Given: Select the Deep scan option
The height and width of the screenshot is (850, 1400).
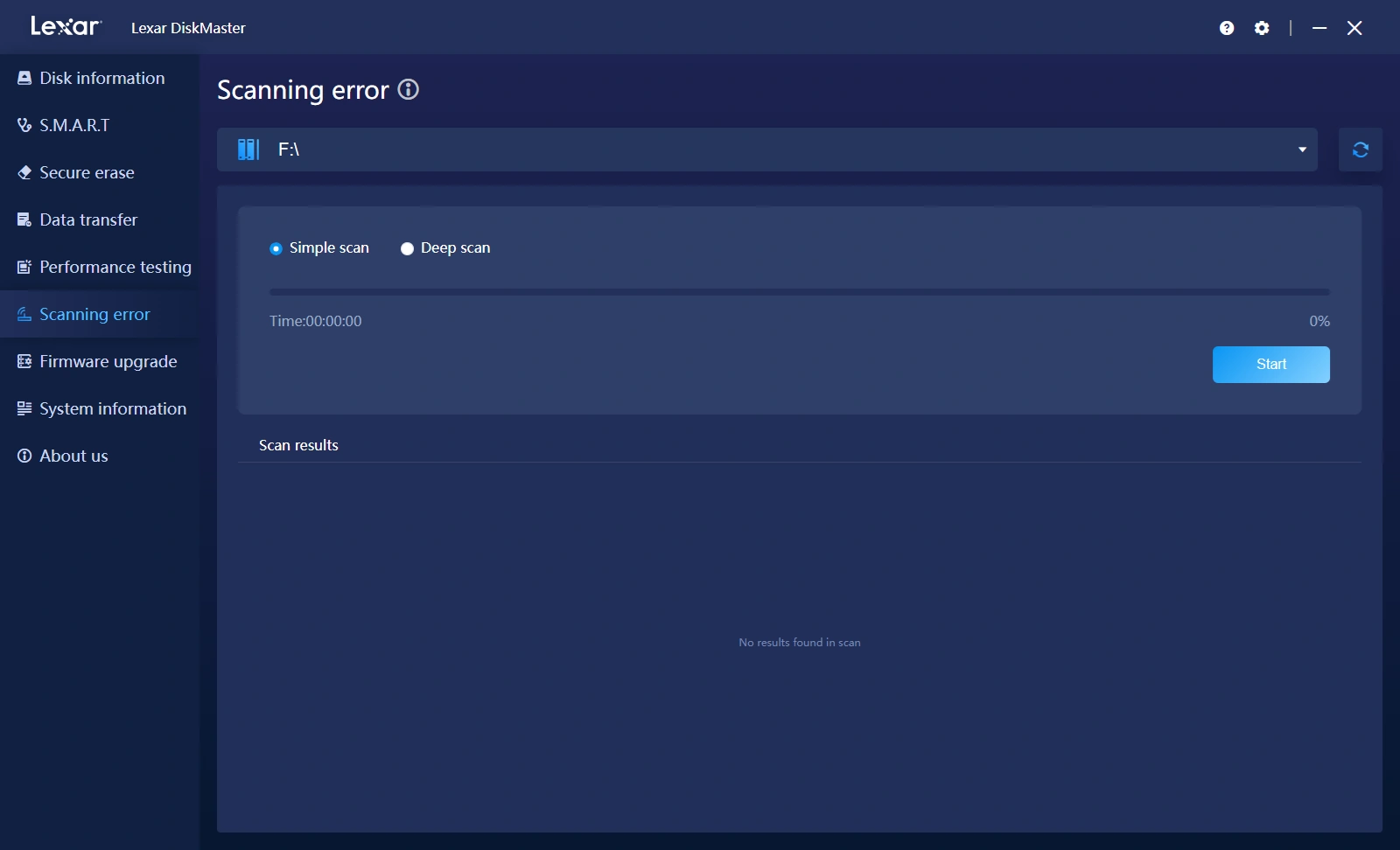Looking at the screenshot, I should [445, 248].
